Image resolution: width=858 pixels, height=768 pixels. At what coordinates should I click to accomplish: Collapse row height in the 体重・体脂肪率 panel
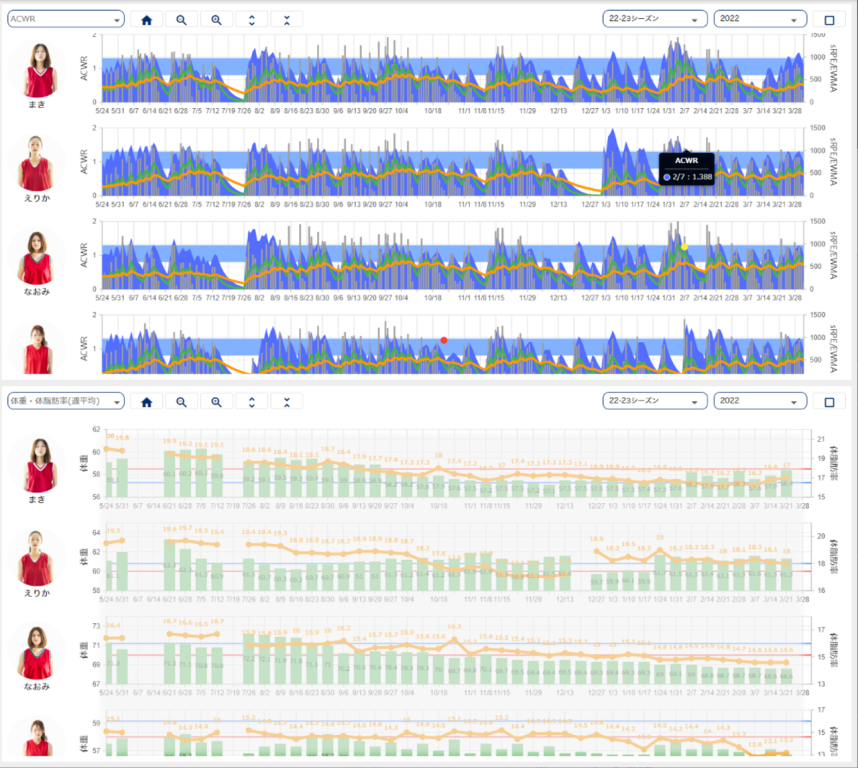[287, 401]
